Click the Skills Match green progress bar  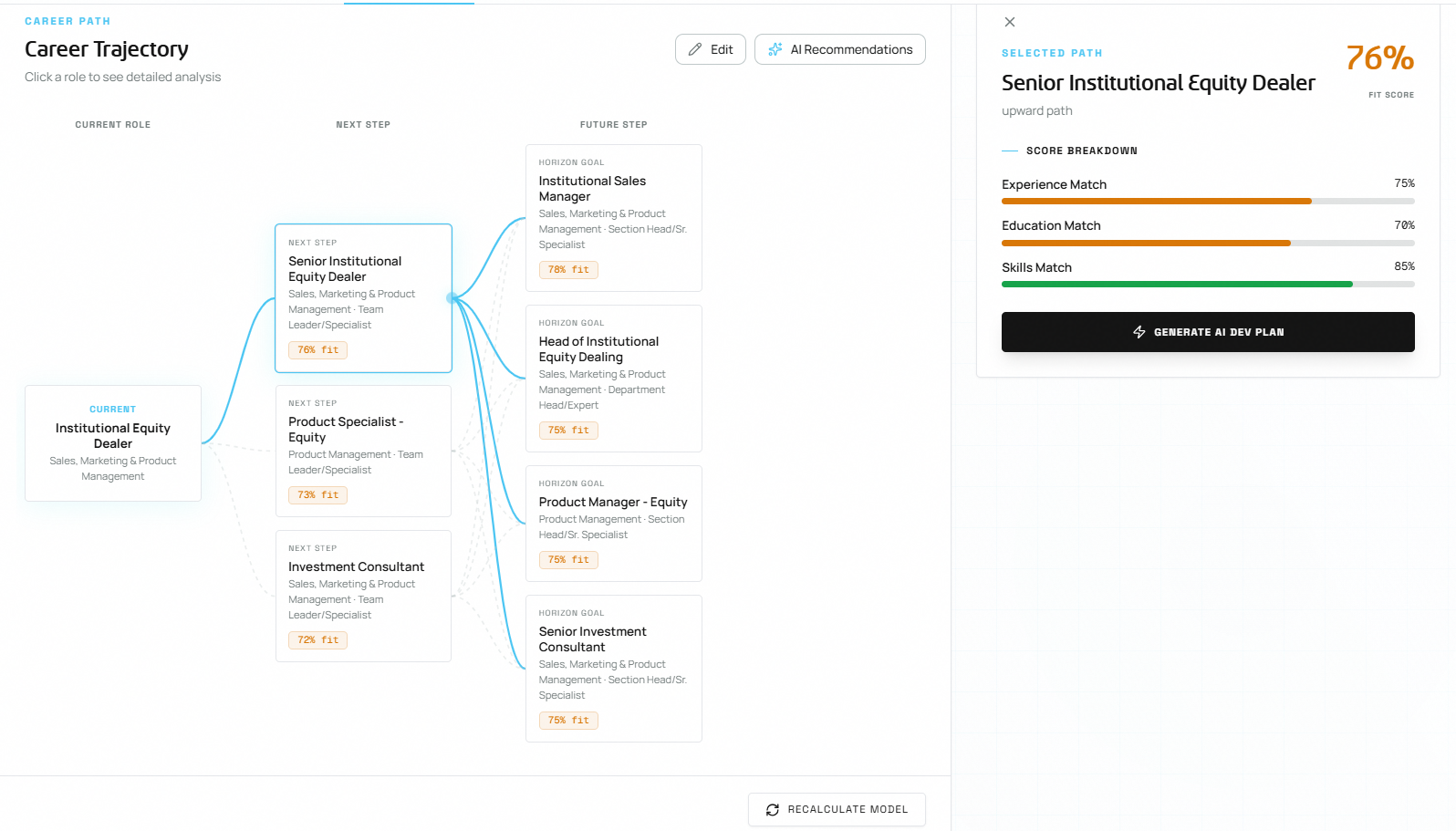(x=1177, y=285)
